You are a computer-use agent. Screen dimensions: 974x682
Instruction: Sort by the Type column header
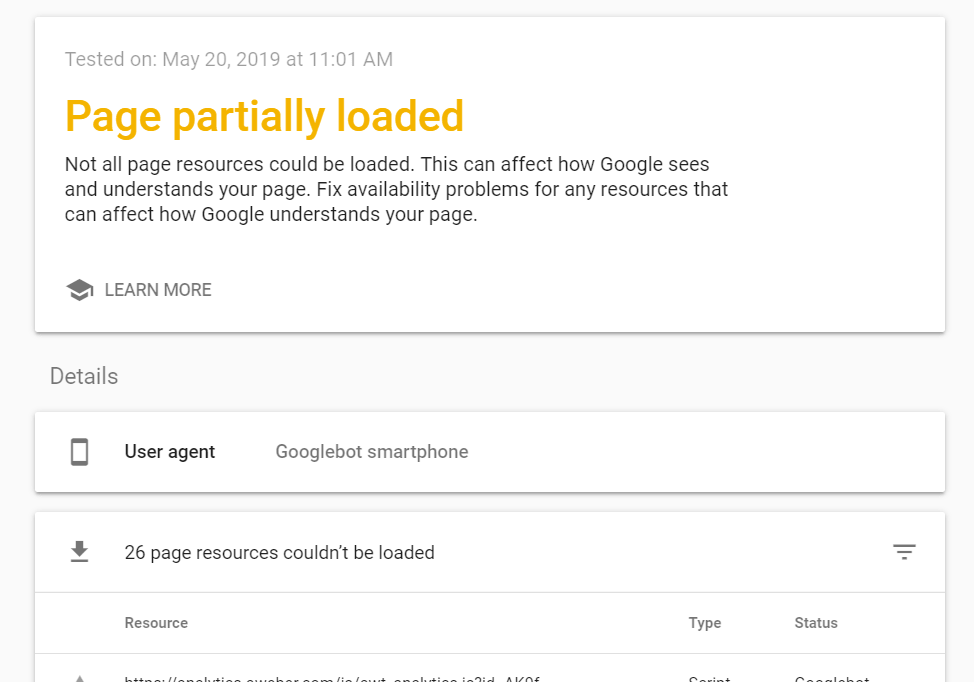[705, 623]
